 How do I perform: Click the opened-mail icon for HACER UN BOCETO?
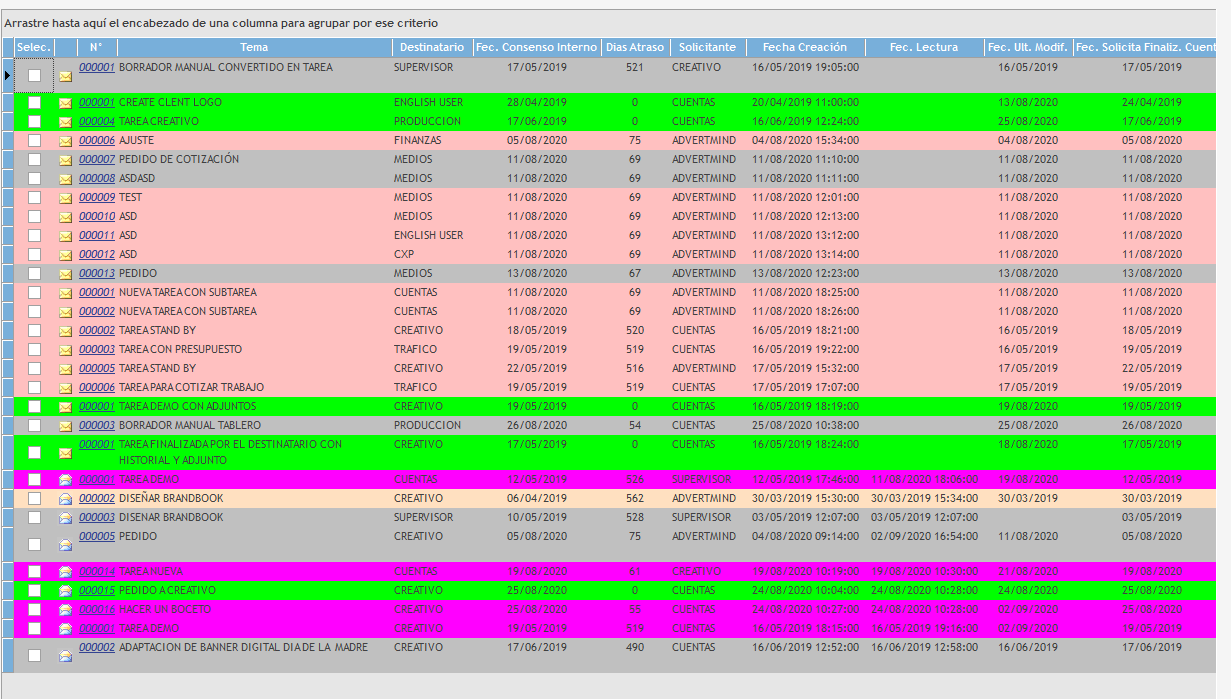66,610
